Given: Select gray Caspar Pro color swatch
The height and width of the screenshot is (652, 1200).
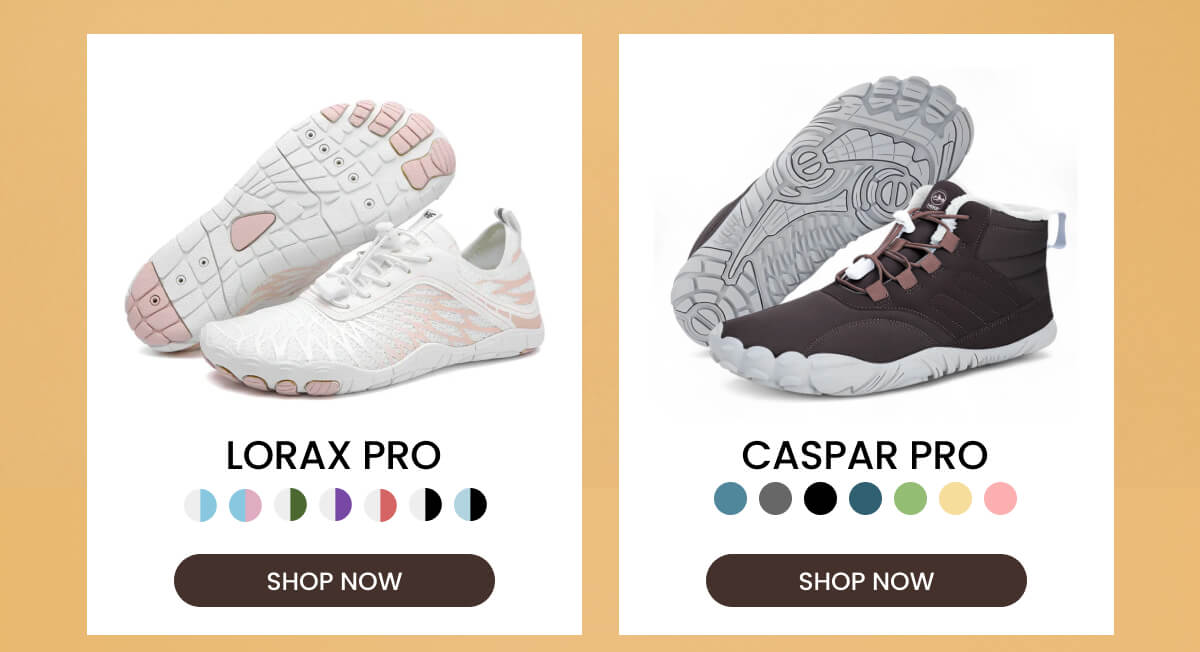Looking at the screenshot, I should tap(775, 498).
